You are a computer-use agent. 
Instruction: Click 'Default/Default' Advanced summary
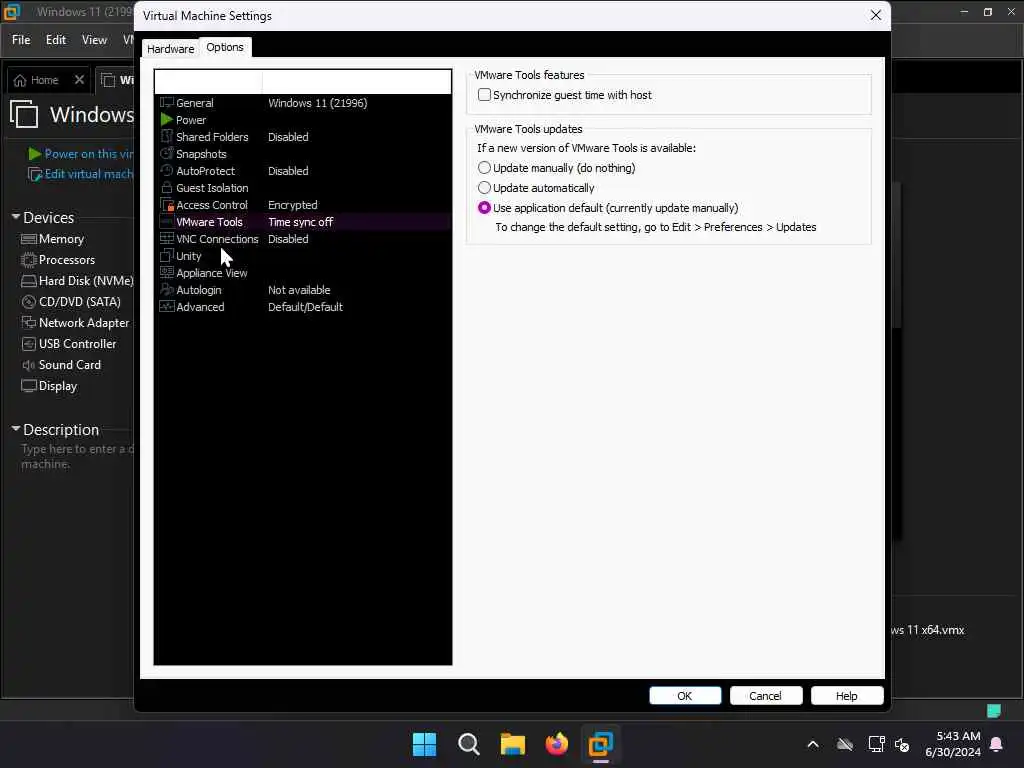(305, 306)
